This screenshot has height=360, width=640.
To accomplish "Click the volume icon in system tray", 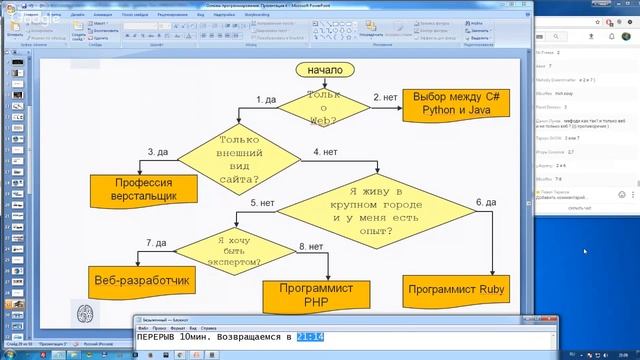I will [605, 356].
